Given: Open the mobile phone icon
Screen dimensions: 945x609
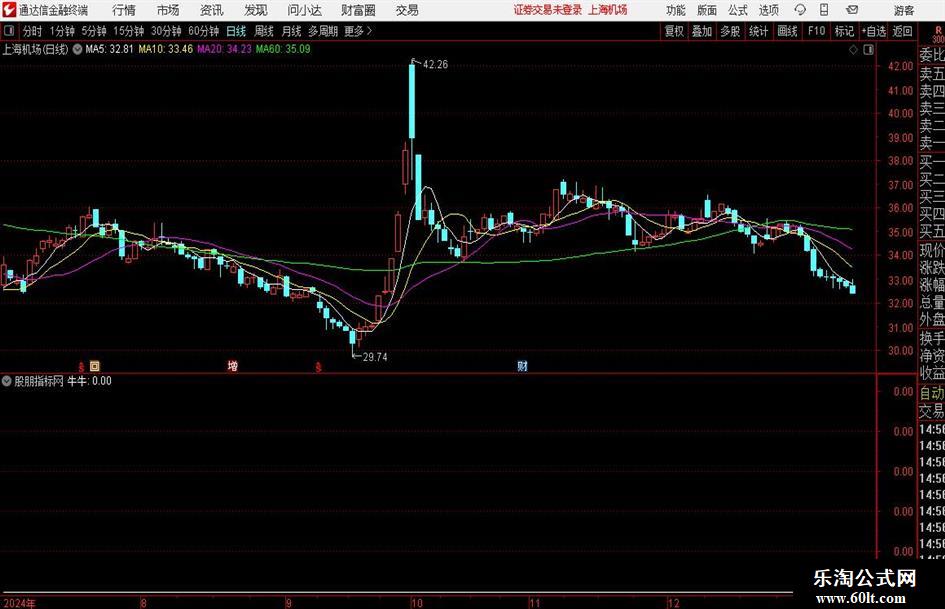Looking at the screenshot, I should tap(824, 10).
